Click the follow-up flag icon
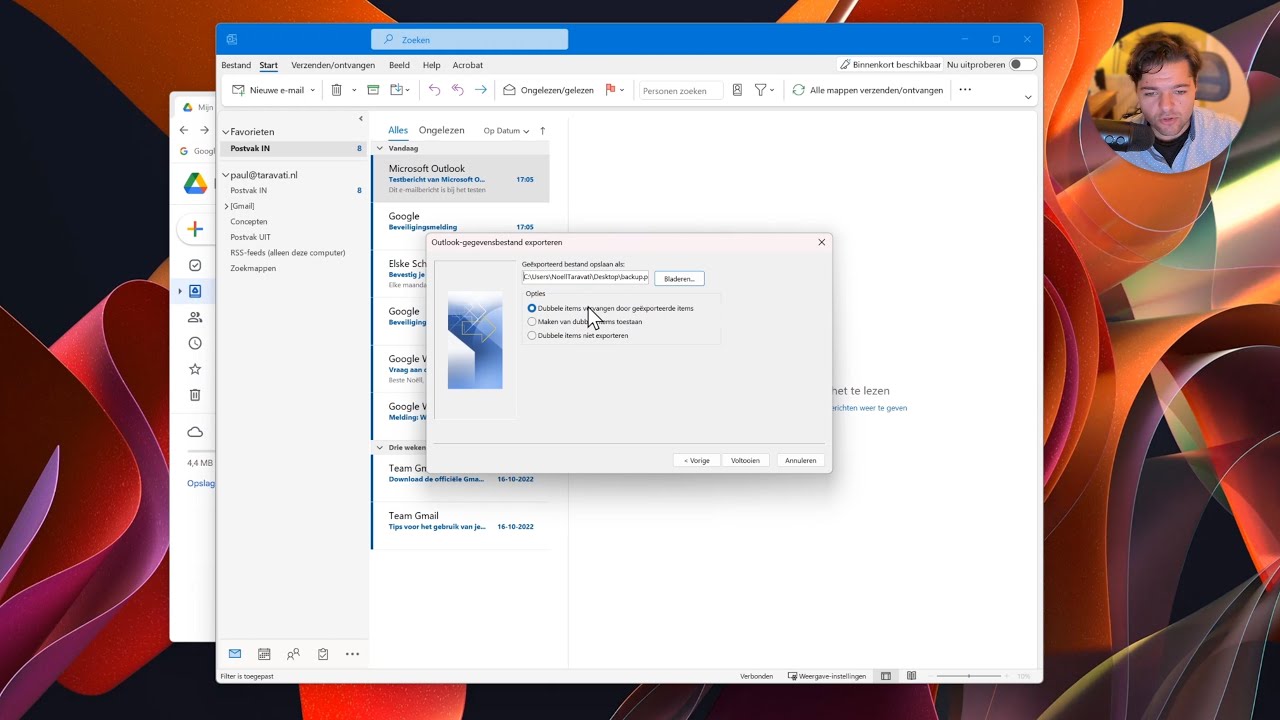Viewport: 1280px width, 720px height. click(x=610, y=90)
